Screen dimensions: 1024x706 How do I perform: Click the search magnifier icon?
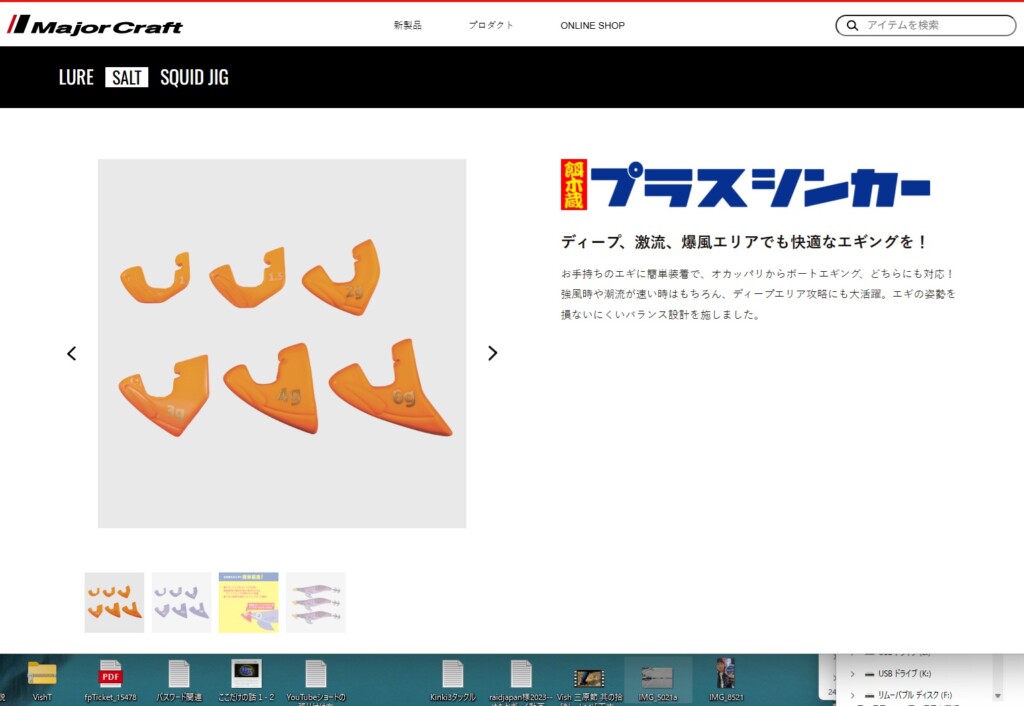tap(852, 26)
